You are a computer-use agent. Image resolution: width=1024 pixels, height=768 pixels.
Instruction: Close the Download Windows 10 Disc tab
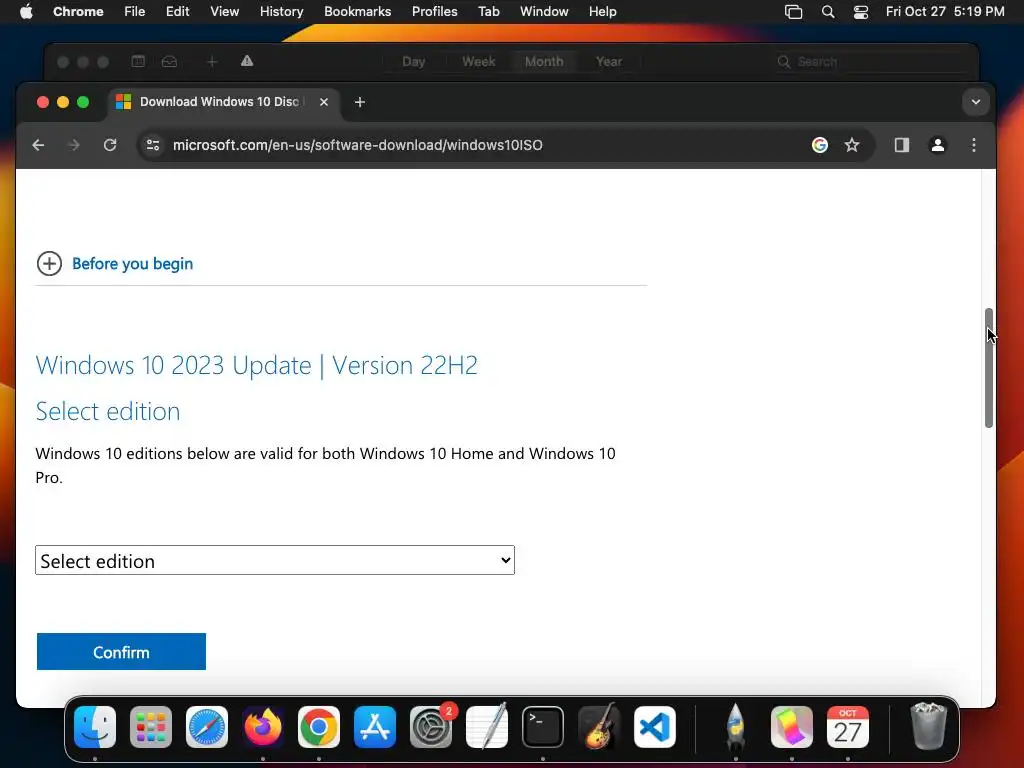coord(324,102)
